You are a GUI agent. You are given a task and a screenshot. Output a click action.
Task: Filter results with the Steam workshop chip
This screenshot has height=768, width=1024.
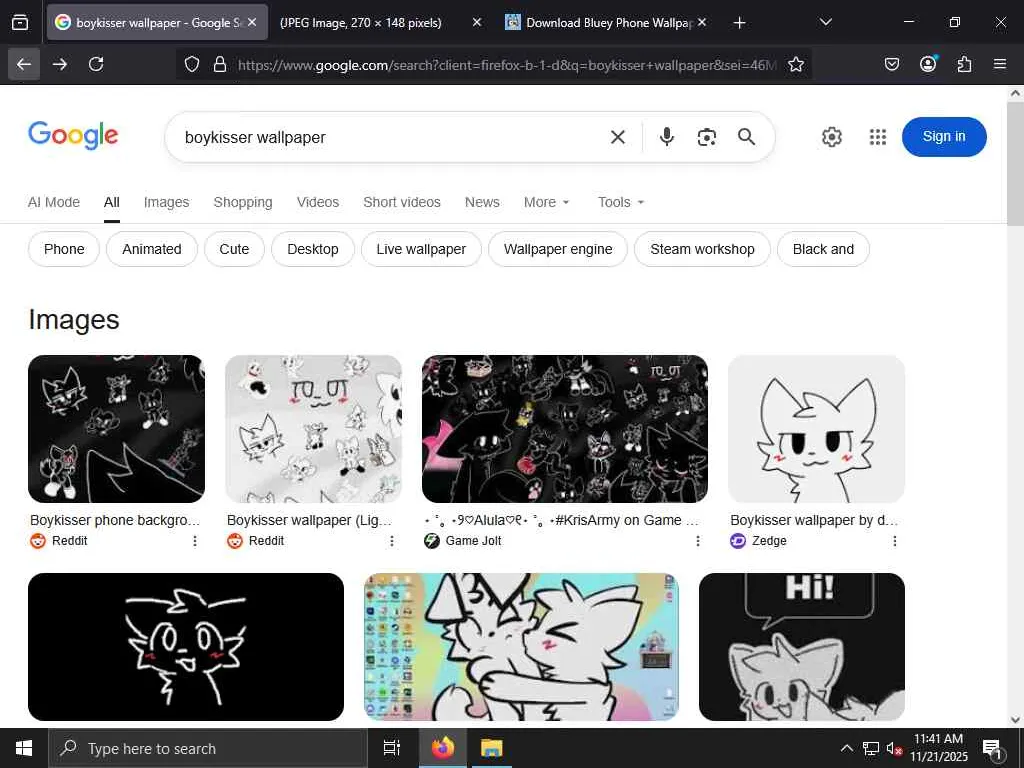(702, 249)
